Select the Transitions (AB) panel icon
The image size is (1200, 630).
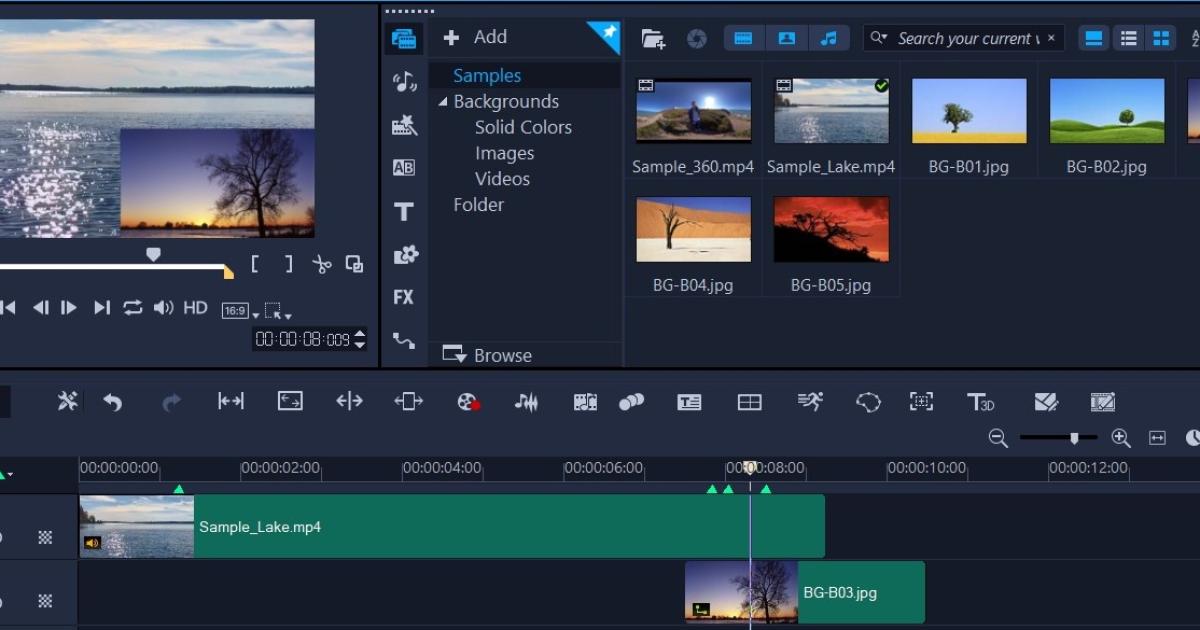pos(403,166)
